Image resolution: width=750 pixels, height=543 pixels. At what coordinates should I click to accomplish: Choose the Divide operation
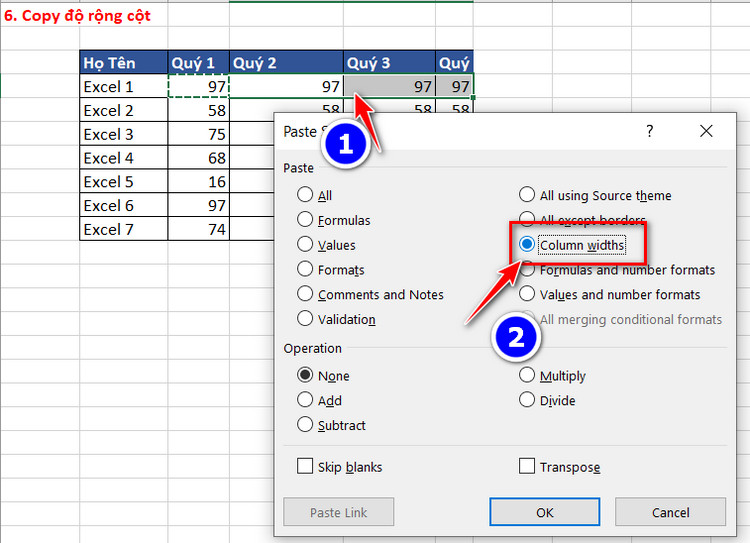tap(527, 400)
